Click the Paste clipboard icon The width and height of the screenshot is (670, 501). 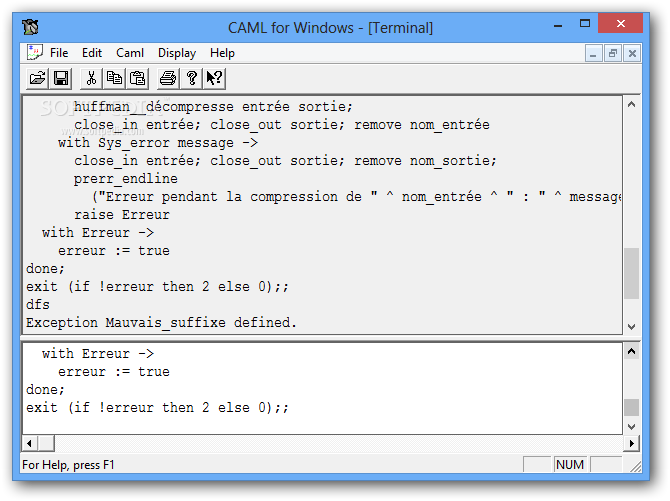(137, 78)
